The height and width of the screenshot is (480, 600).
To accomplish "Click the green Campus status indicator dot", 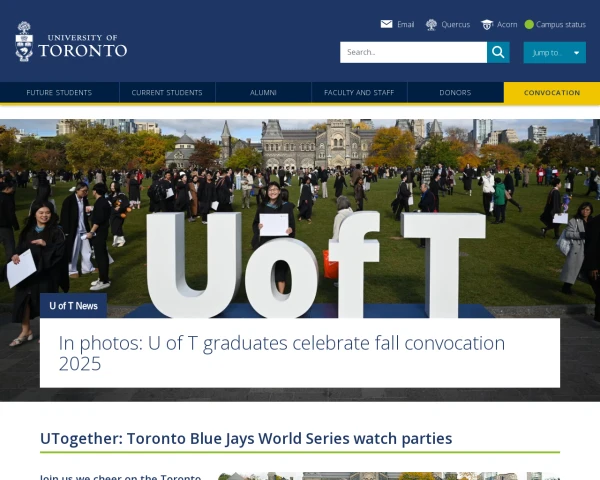I will point(529,24).
